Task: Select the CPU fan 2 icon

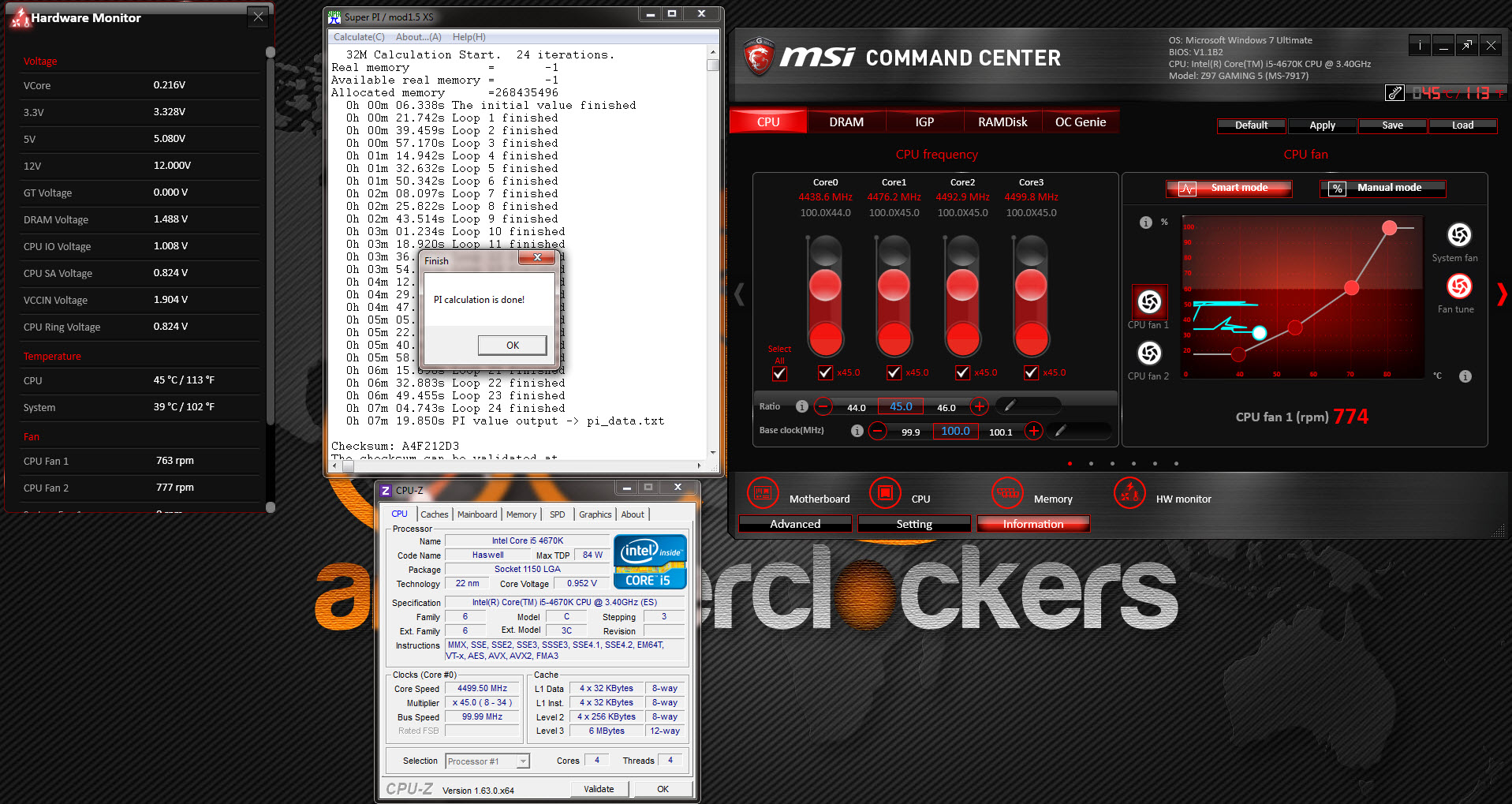Action: (x=1149, y=353)
